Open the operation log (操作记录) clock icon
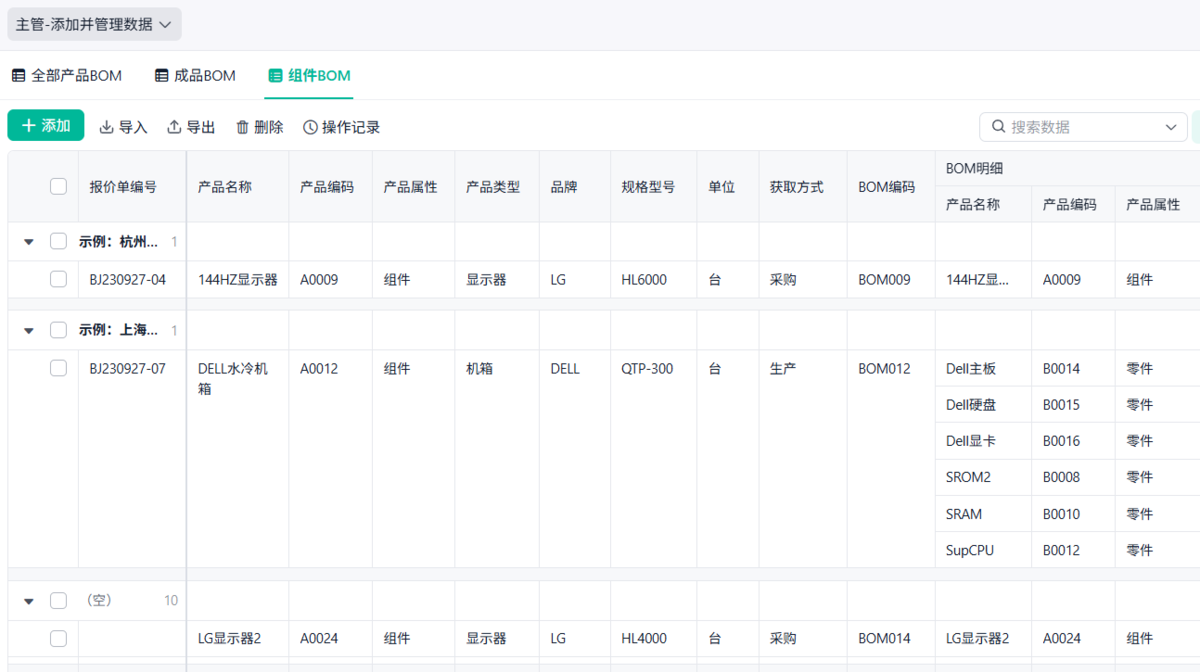The image size is (1200, 672). point(310,127)
